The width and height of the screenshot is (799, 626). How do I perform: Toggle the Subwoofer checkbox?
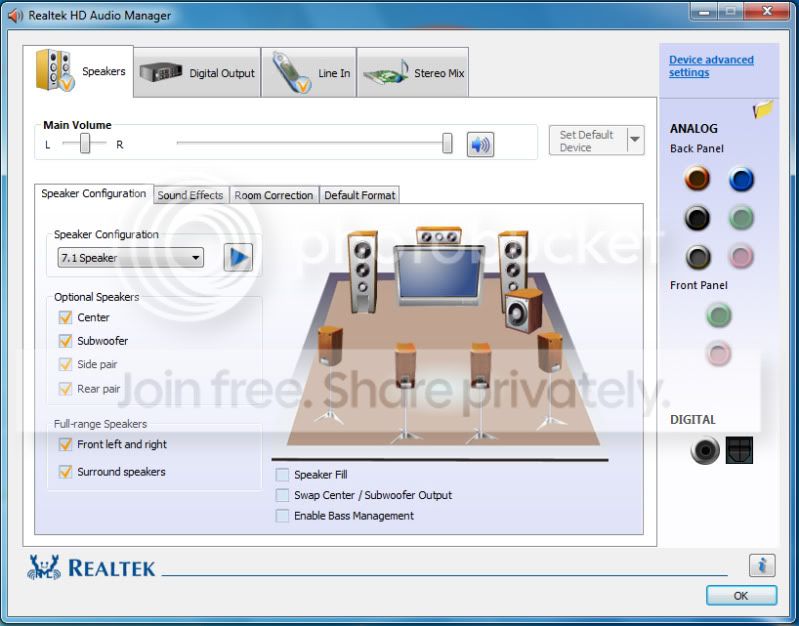(x=65, y=341)
